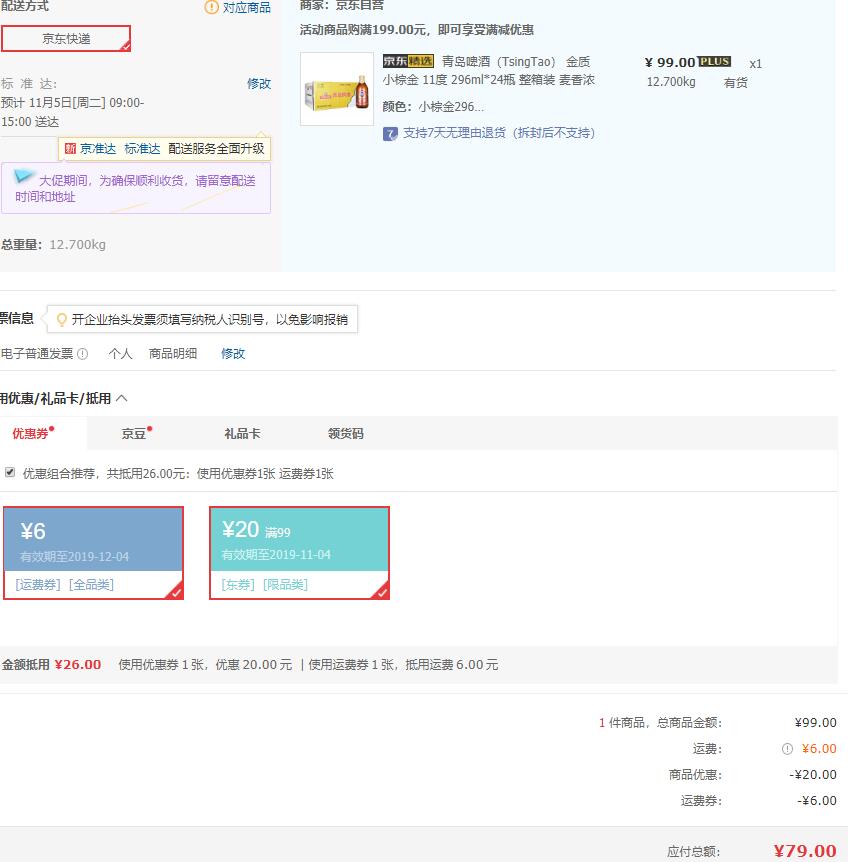Screen dimensions: 848x862
Task: Click the 颜色：小棕金296... attribute text
Action: pyautogui.click(x=433, y=107)
